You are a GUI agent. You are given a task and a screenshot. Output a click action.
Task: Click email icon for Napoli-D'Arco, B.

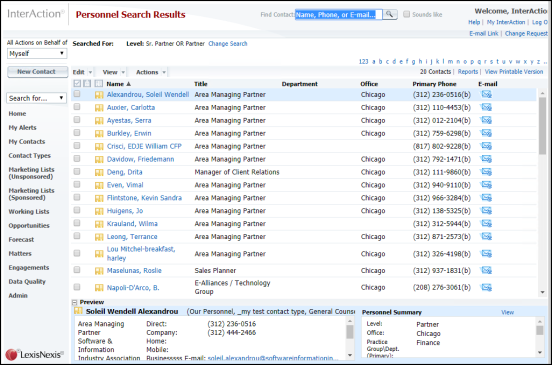[x=487, y=288]
